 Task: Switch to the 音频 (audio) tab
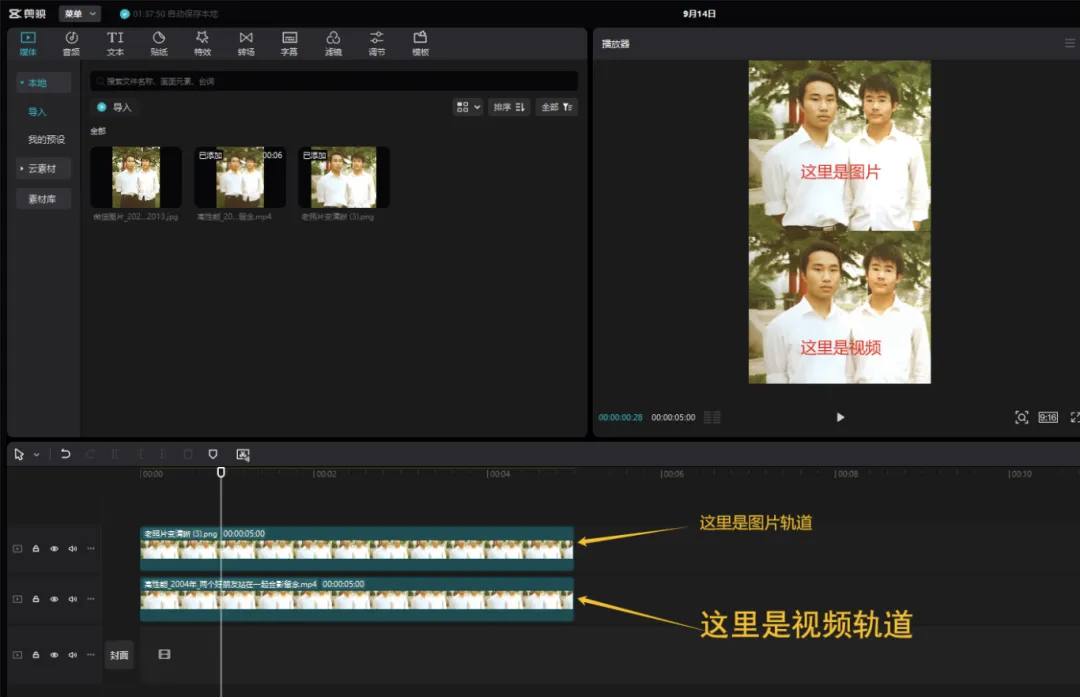pos(71,43)
